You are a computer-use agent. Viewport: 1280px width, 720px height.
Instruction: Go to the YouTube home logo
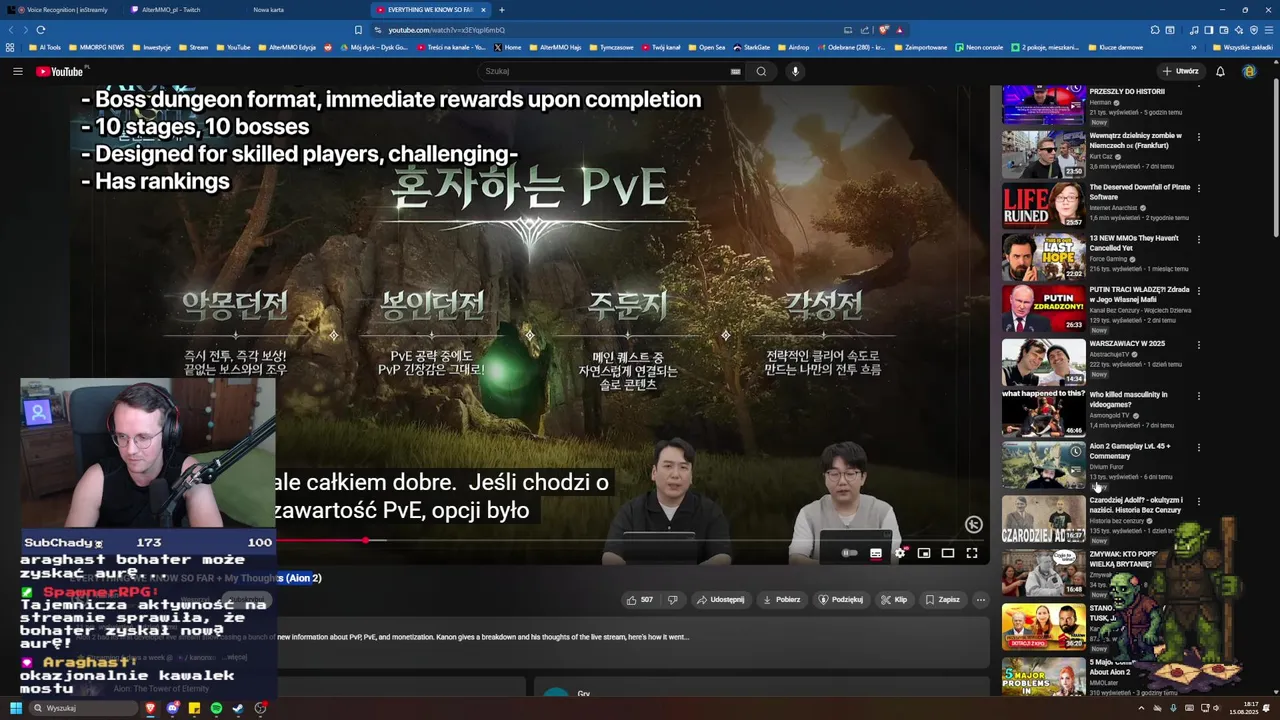point(61,71)
